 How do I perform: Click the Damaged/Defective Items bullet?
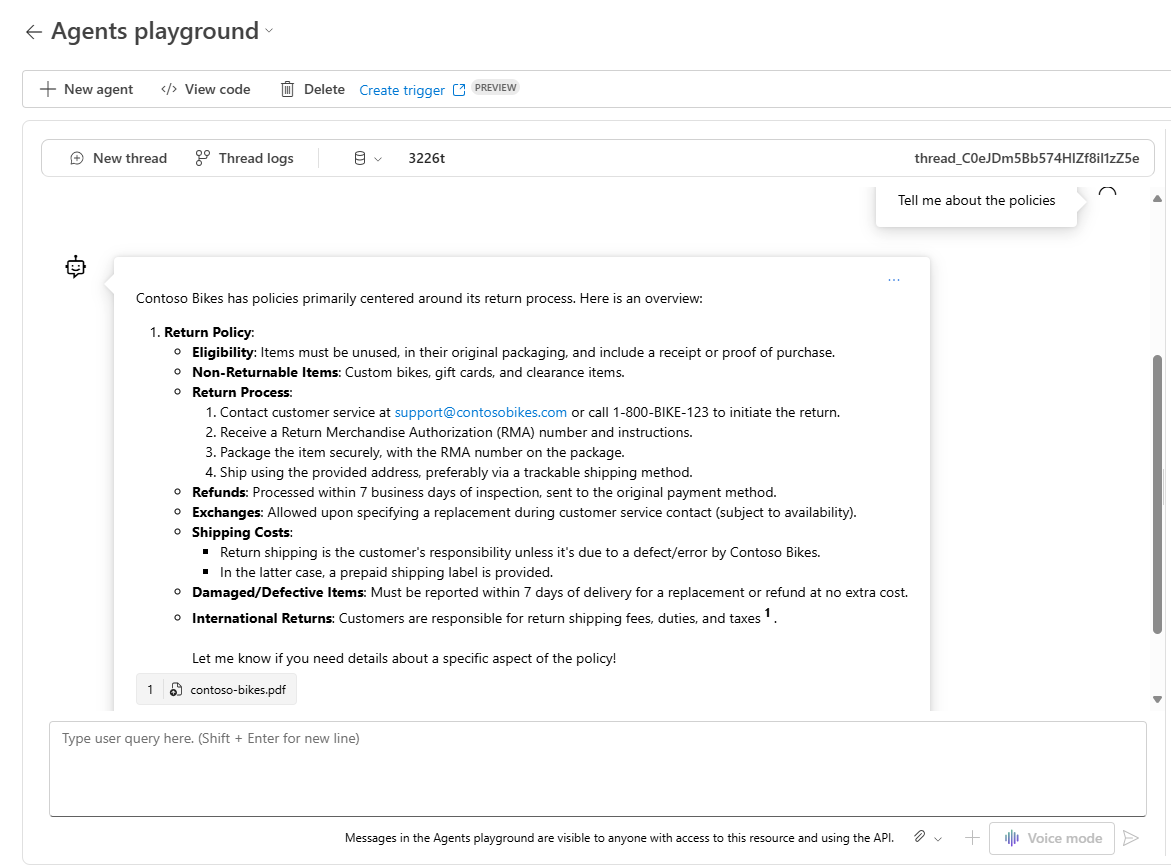[x=550, y=592]
